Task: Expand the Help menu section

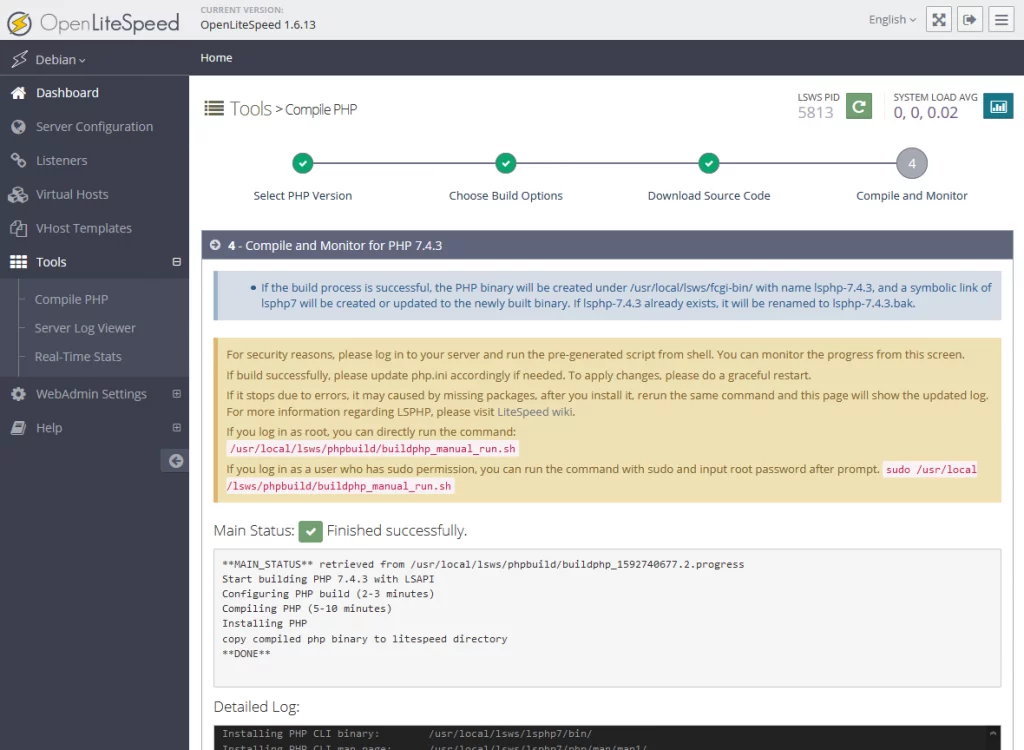Action: (x=176, y=428)
